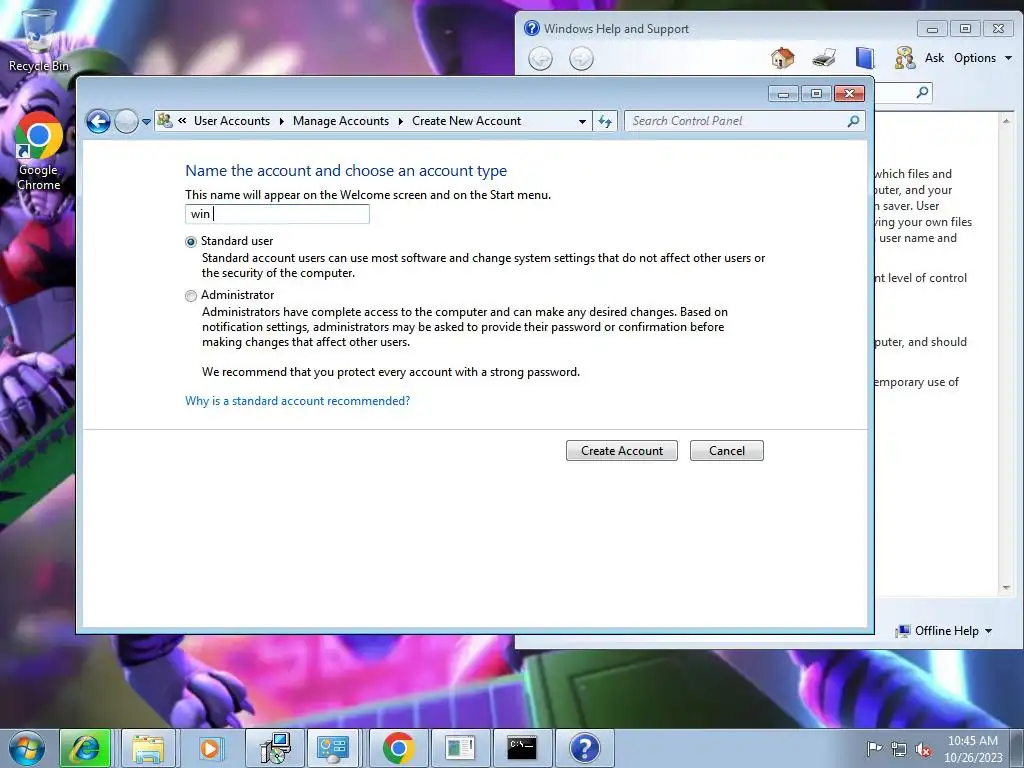This screenshot has width=1024, height=768.
Task: Click the Cancel button
Action: 727,451
